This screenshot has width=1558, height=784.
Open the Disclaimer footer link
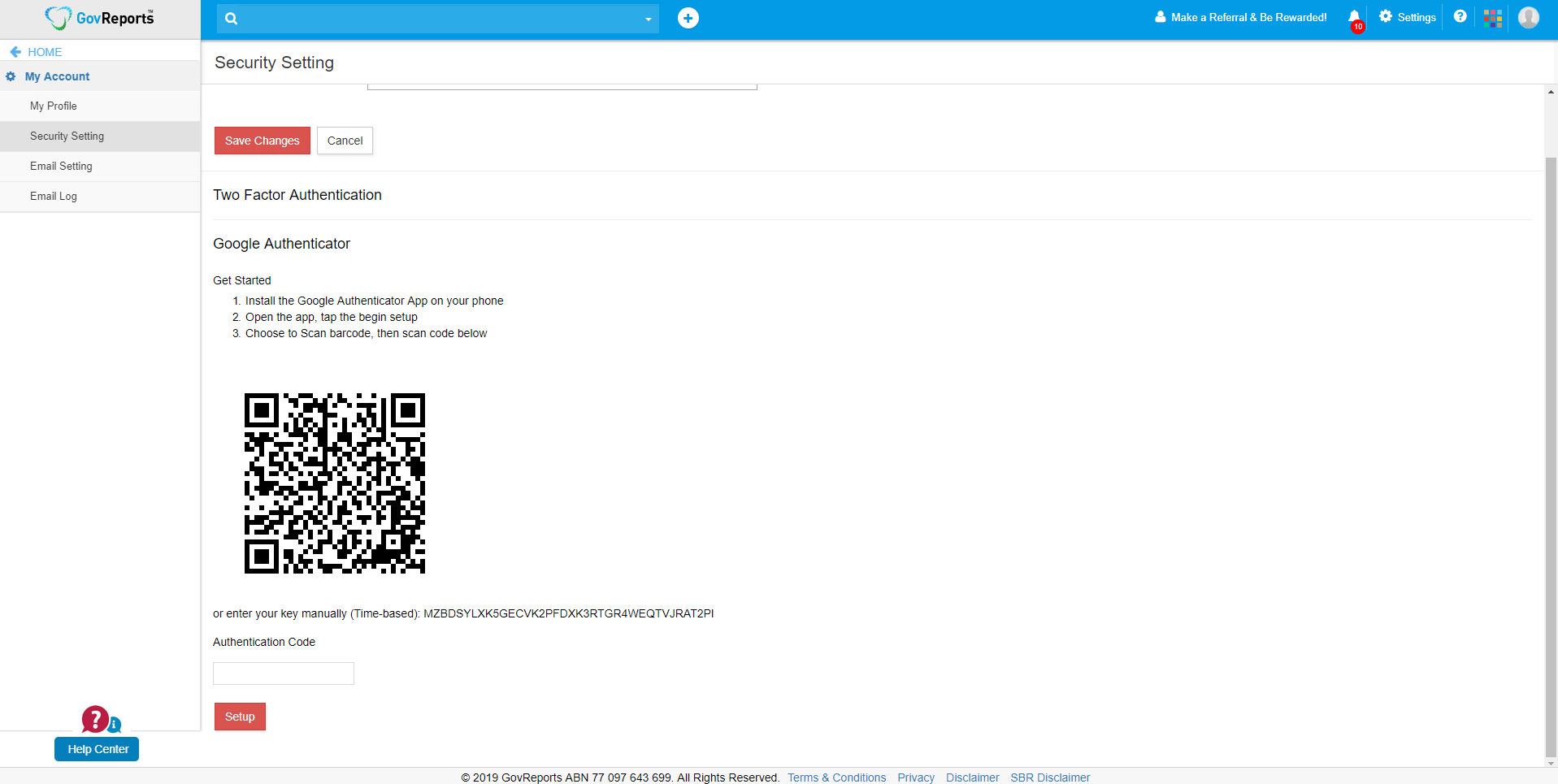972,778
